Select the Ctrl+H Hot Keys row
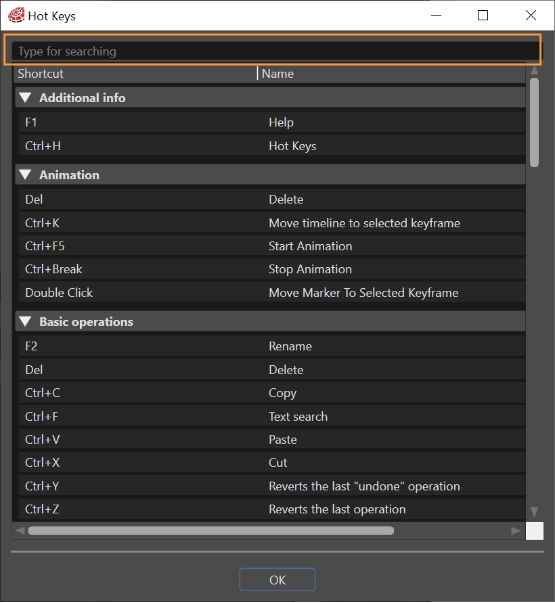 272,146
